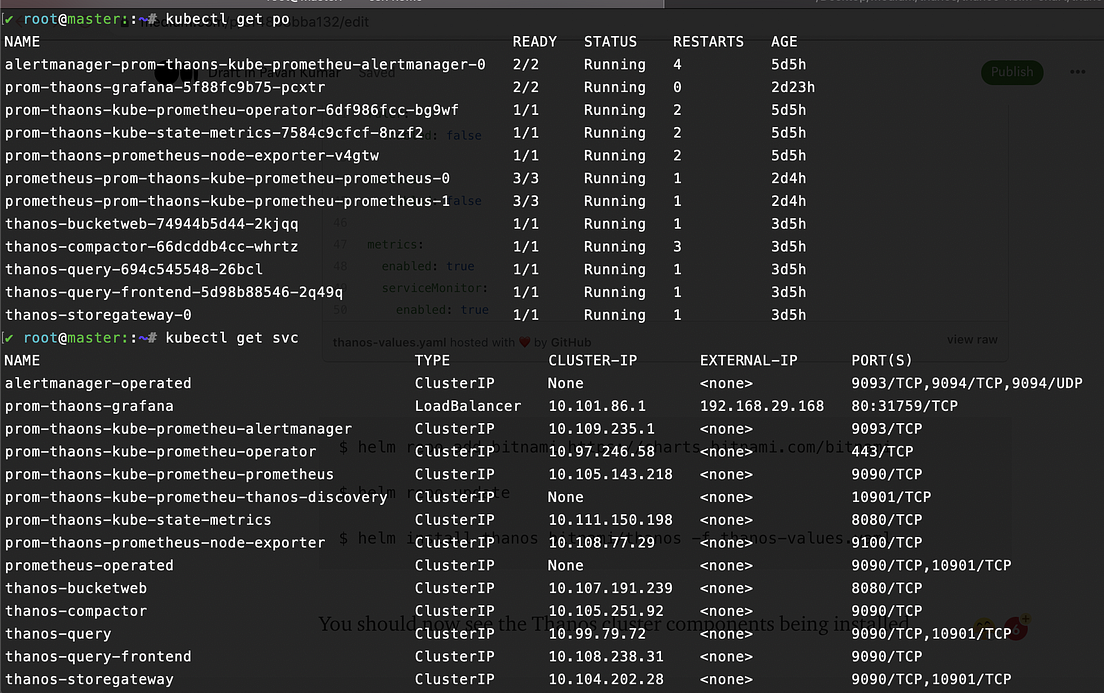Click cluster IP 10.105.251.92
1104x693 pixels.
pos(606,611)
